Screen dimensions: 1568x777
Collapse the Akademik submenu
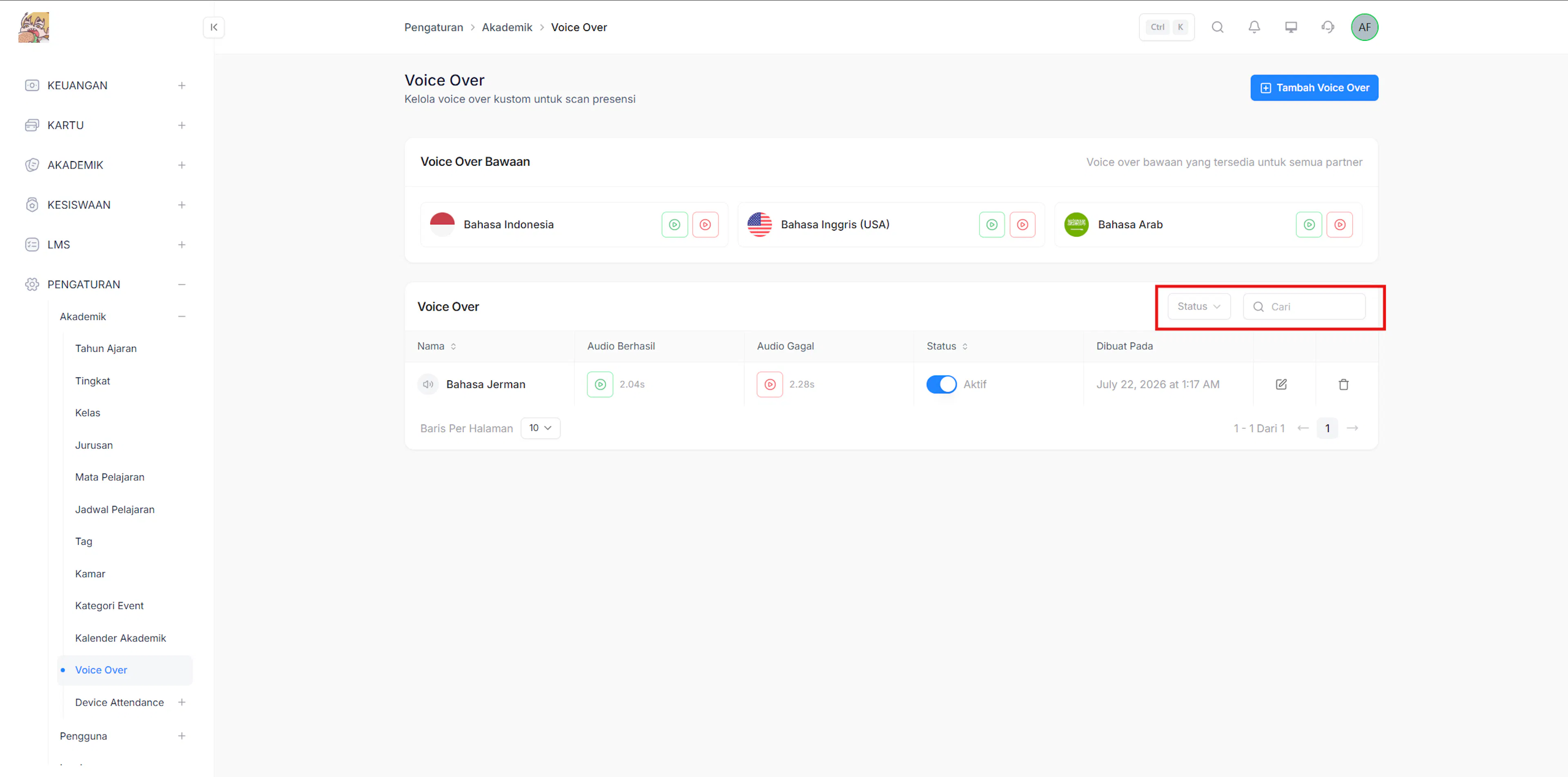coord(181,317)
